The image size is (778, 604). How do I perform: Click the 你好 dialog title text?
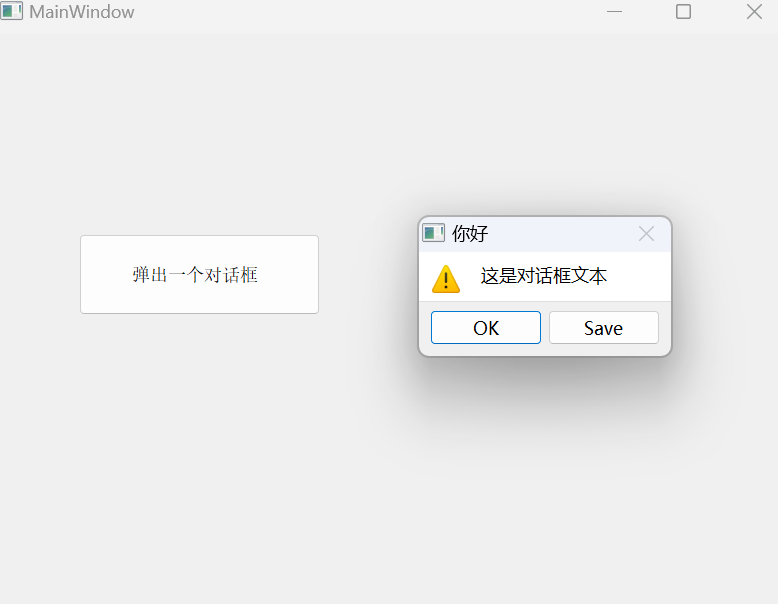coord(470,233)
